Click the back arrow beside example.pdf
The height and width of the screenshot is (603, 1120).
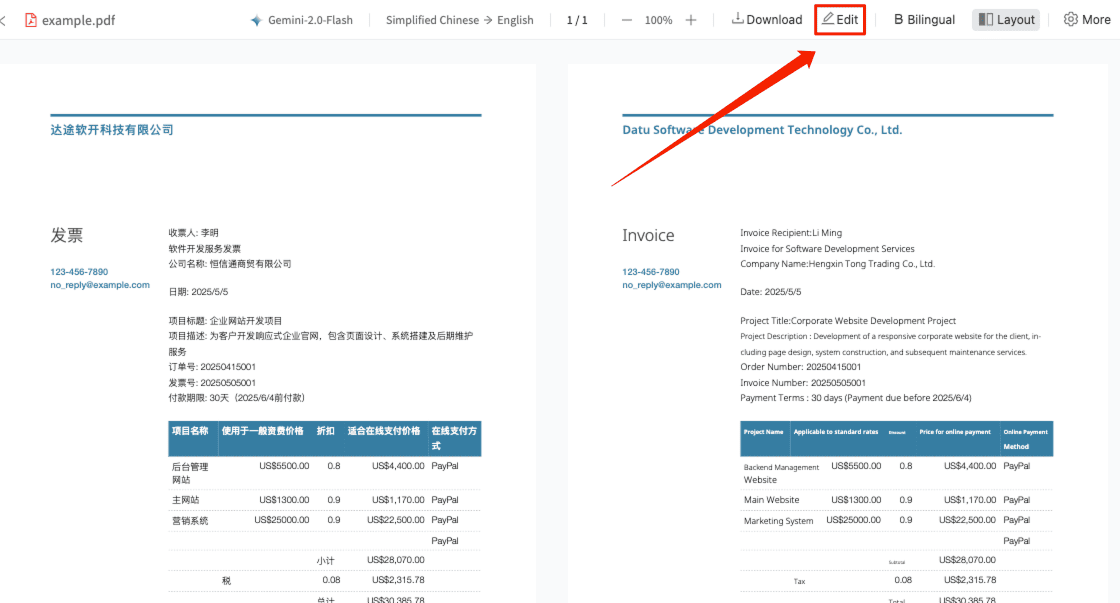(3, 20)
